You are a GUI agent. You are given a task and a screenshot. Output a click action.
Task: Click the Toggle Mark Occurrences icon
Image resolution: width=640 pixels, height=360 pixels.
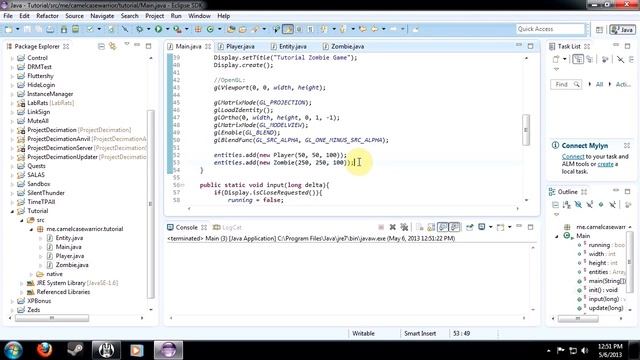tap(288, 29)
